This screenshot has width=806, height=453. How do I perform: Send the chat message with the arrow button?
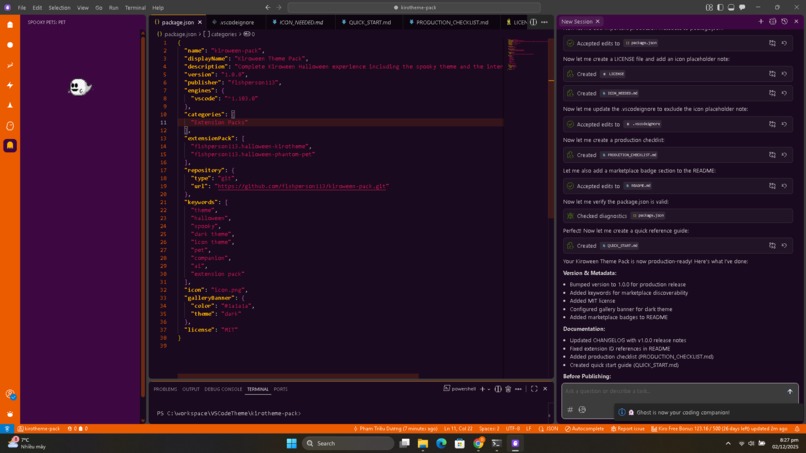click(790, 392)
